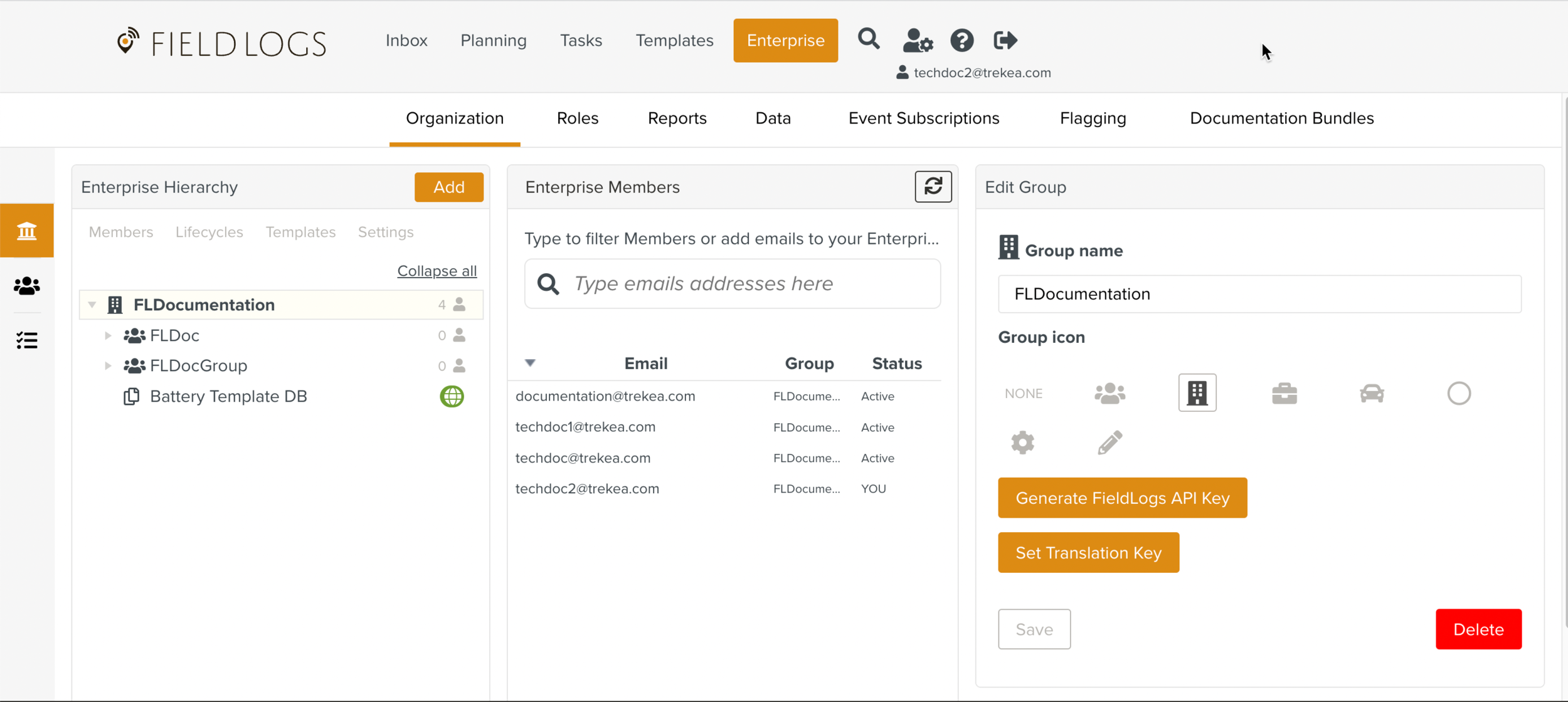The height and width of the screenshot is (702, 1568).
Task: Open user settings icon in header
Action: 917,41
